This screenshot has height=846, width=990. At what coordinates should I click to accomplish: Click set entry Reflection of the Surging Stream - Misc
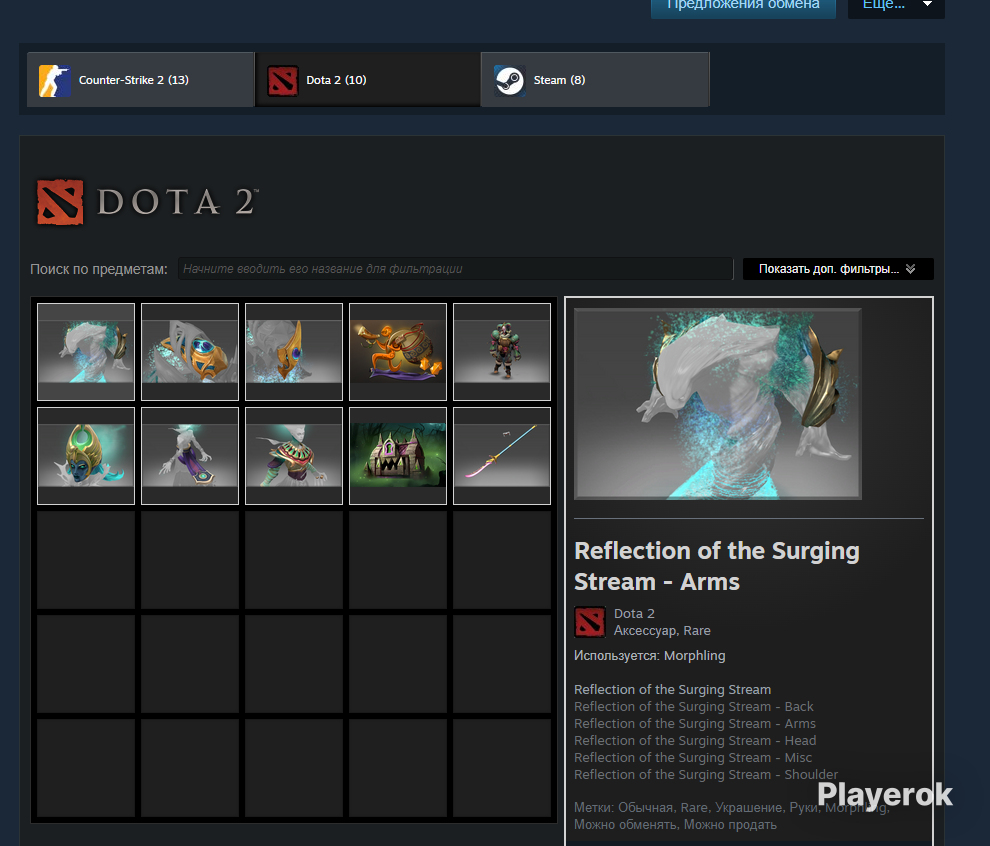click(x=693, y=758)
